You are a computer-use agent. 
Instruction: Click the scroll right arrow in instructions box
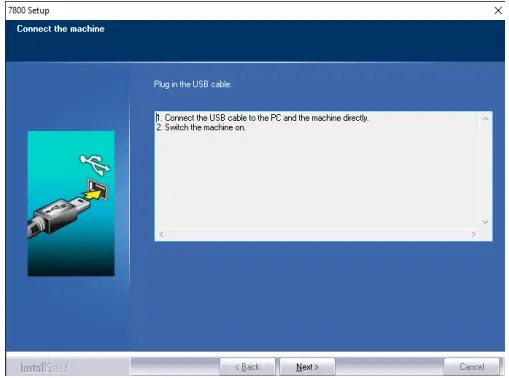pos(473,234)
